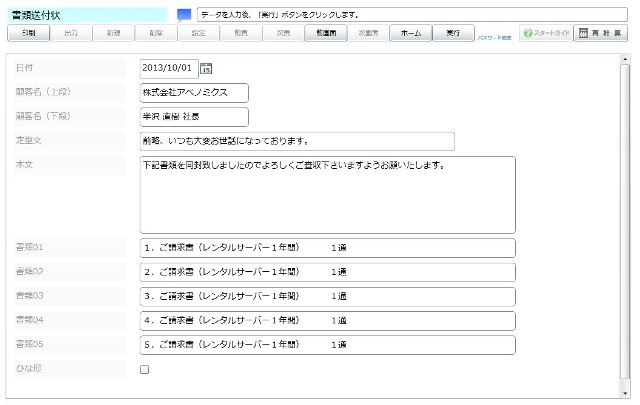Focus the 顧客名(上段) field
This screenshot has width=640, height=405.
(194, 92)
